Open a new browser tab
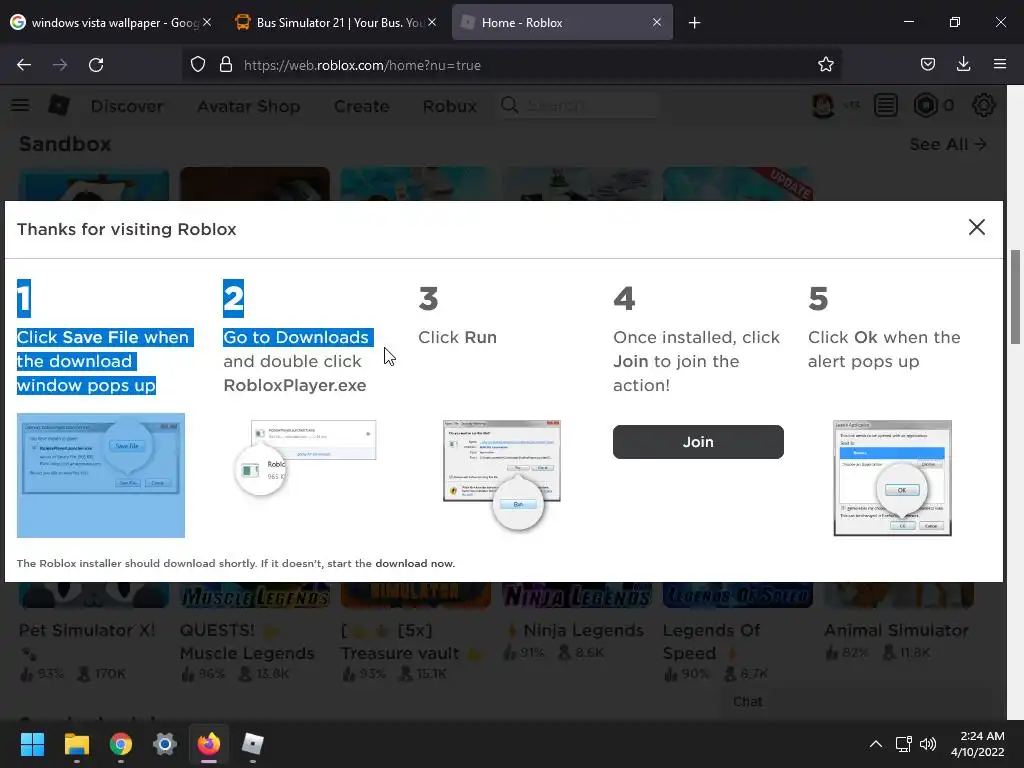Viewport: 1024px width, 768px height. pyautogui.click(x=694, y=23)
